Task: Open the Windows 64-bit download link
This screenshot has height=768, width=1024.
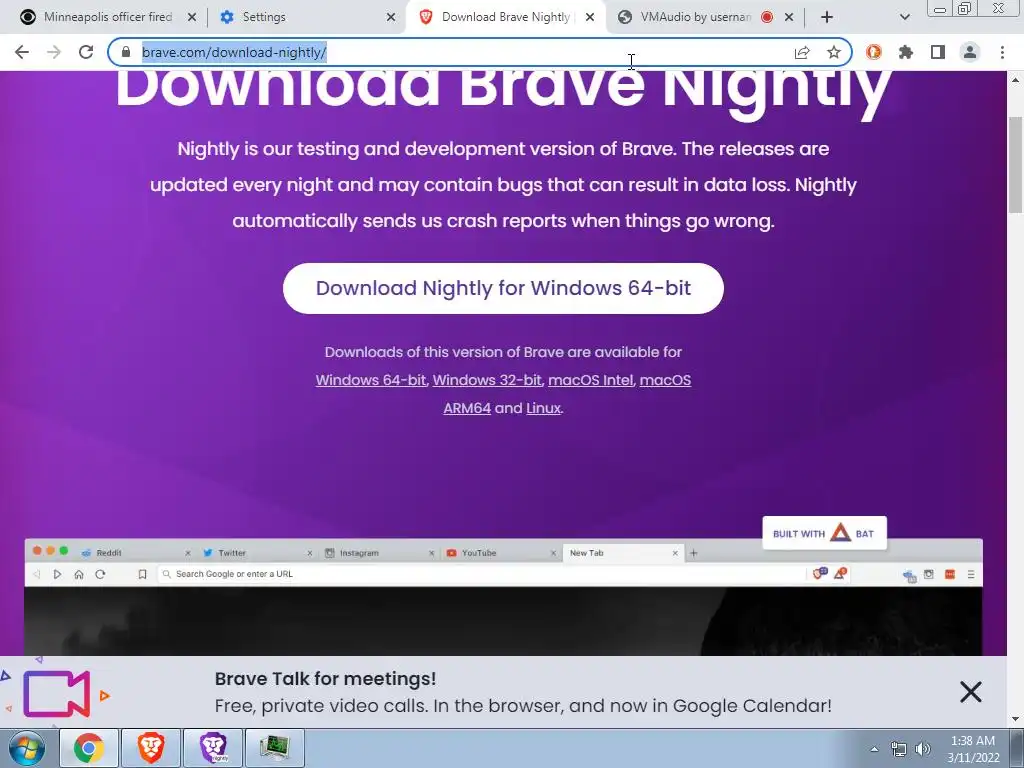Action: (x=370, y=380)
